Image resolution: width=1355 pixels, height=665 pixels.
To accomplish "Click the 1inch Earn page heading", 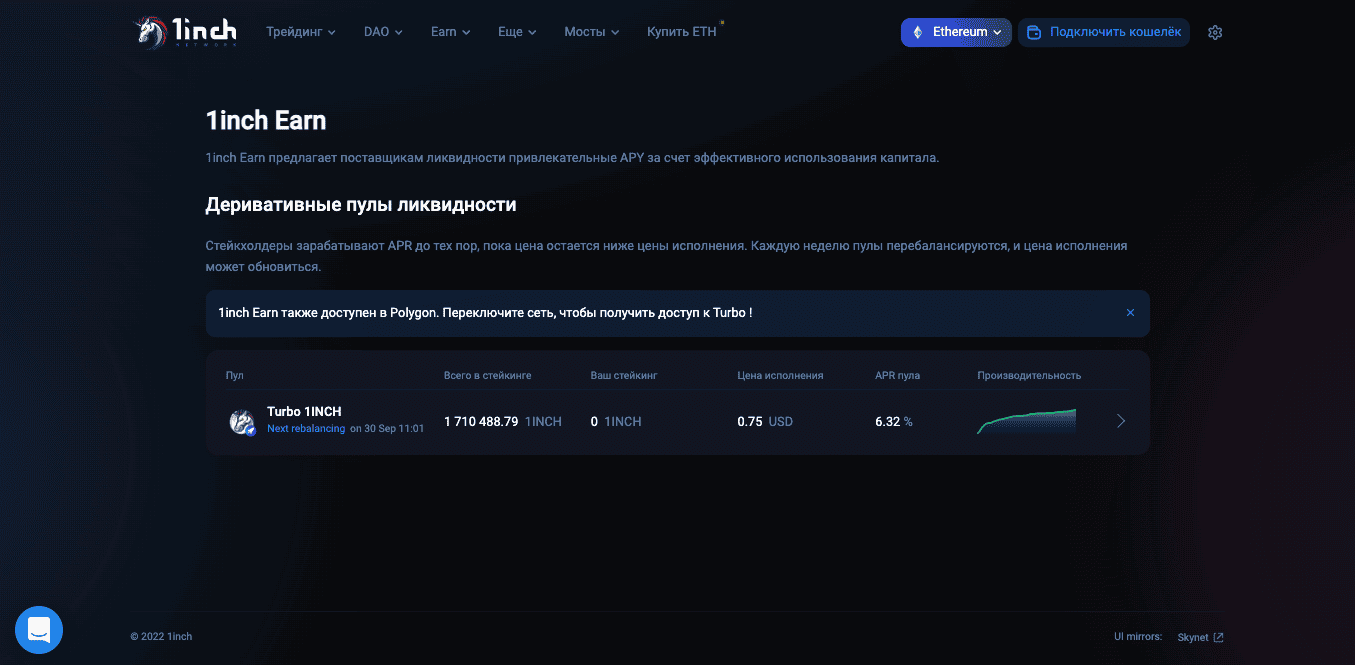I will pos(266,121).
